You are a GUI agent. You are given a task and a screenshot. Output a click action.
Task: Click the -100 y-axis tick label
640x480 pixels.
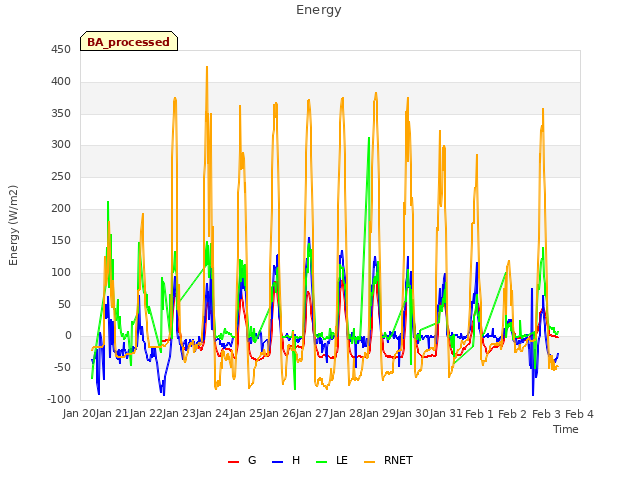pos(59,399)
